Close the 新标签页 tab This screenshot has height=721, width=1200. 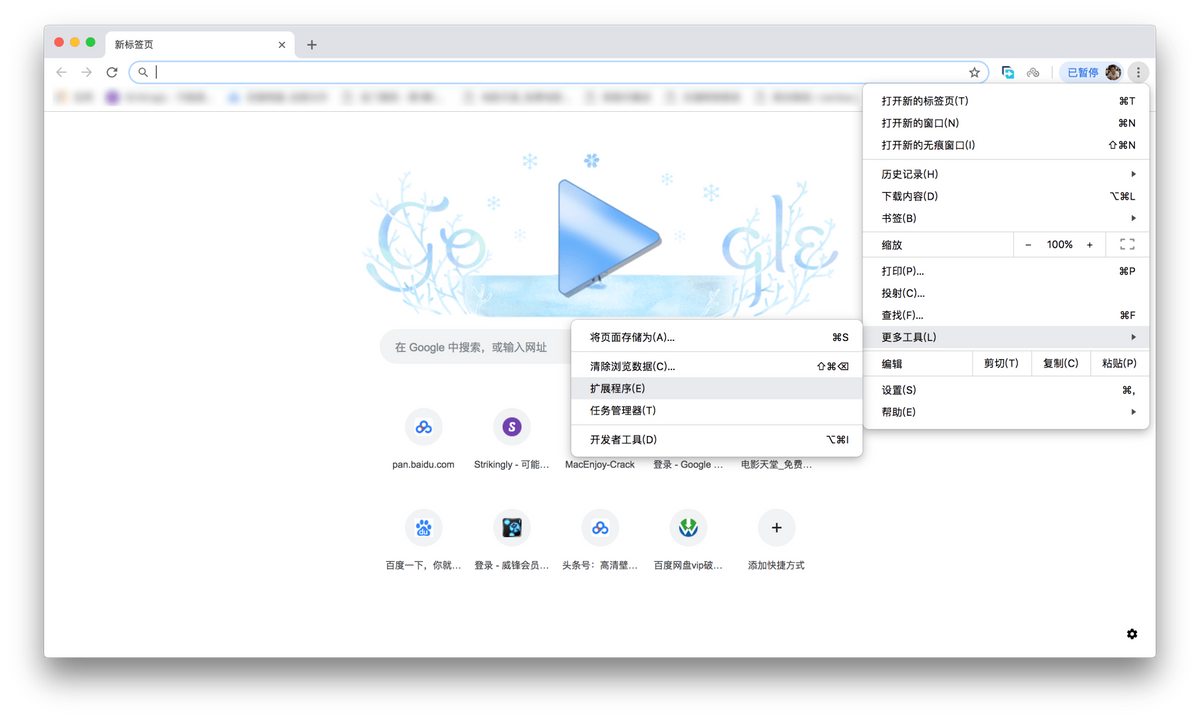click(282, 44)
